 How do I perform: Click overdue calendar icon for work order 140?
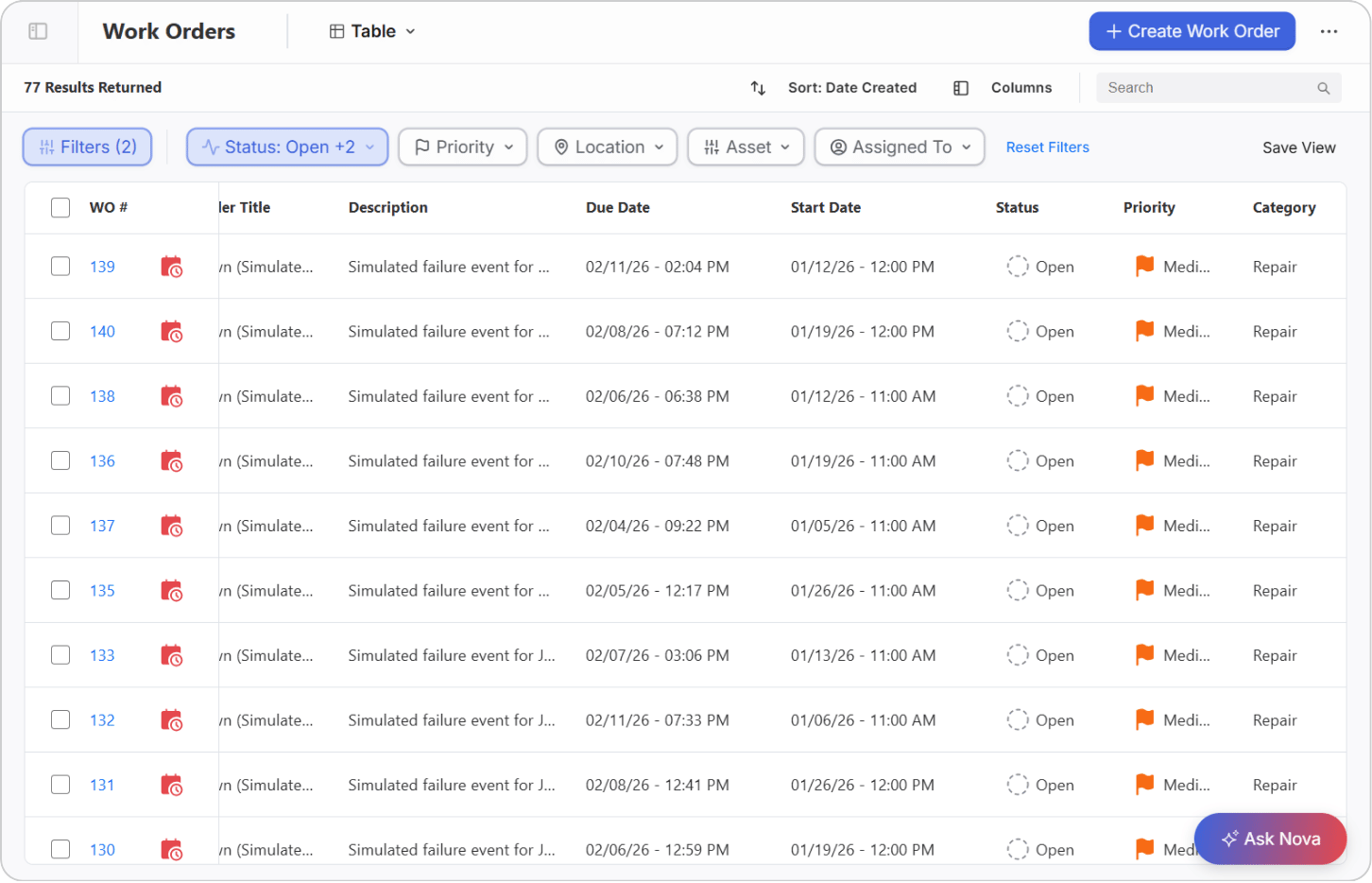tap(171, 332)
